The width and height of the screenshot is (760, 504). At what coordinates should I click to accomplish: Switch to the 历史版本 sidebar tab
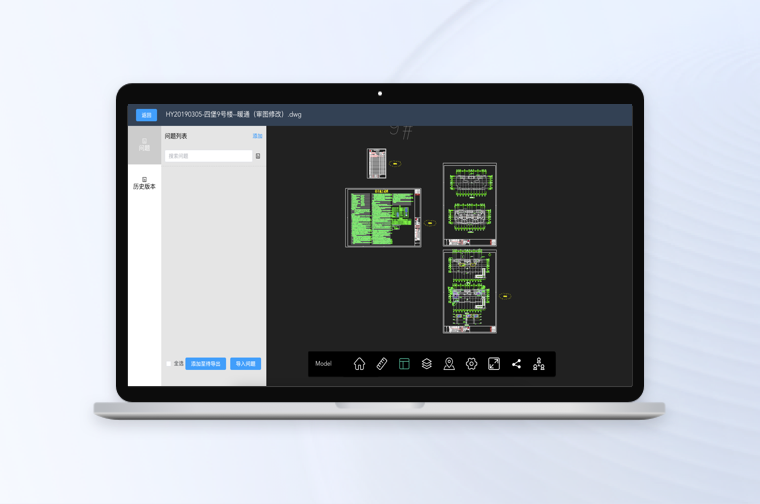(144, 183)
